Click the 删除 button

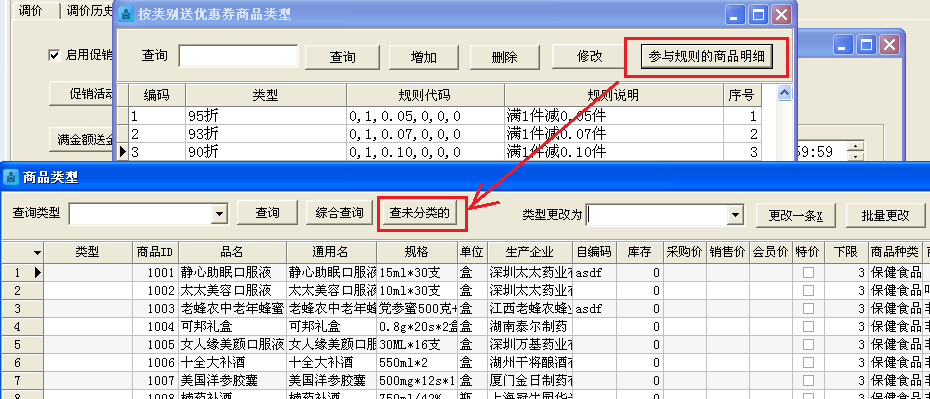click(x=505, y=57)
